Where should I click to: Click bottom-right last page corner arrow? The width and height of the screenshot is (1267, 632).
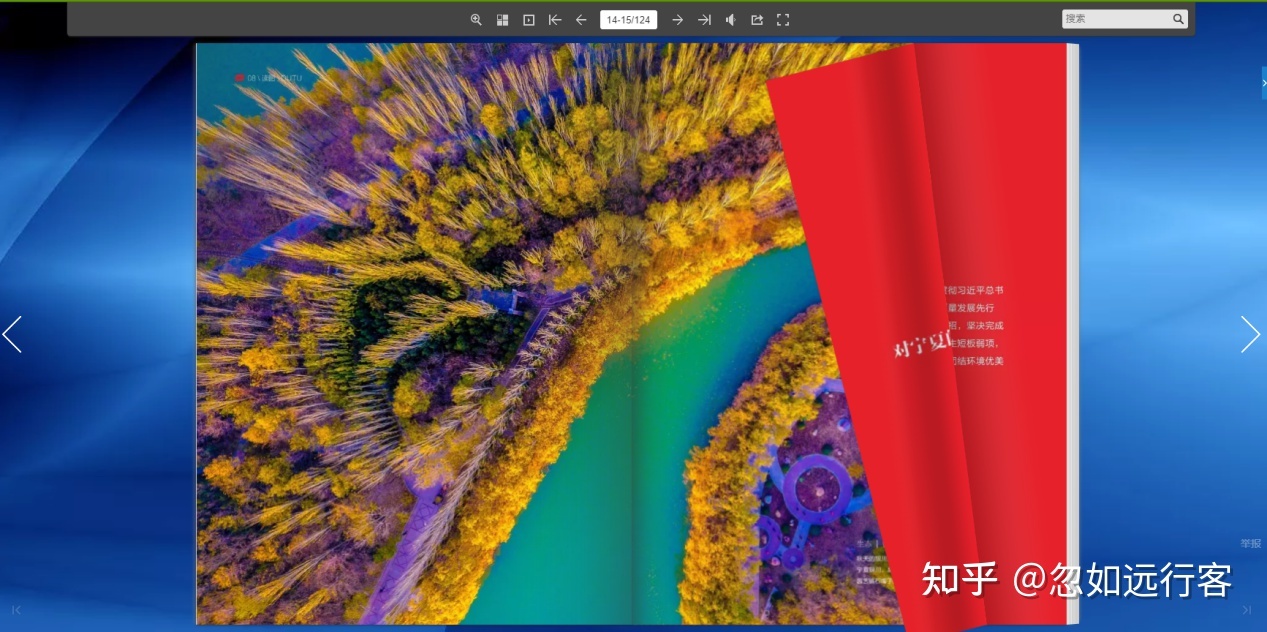point(1246,610)
